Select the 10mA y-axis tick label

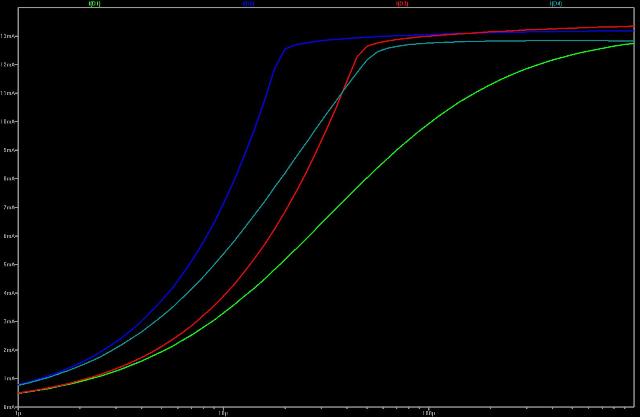coord(9,122)
